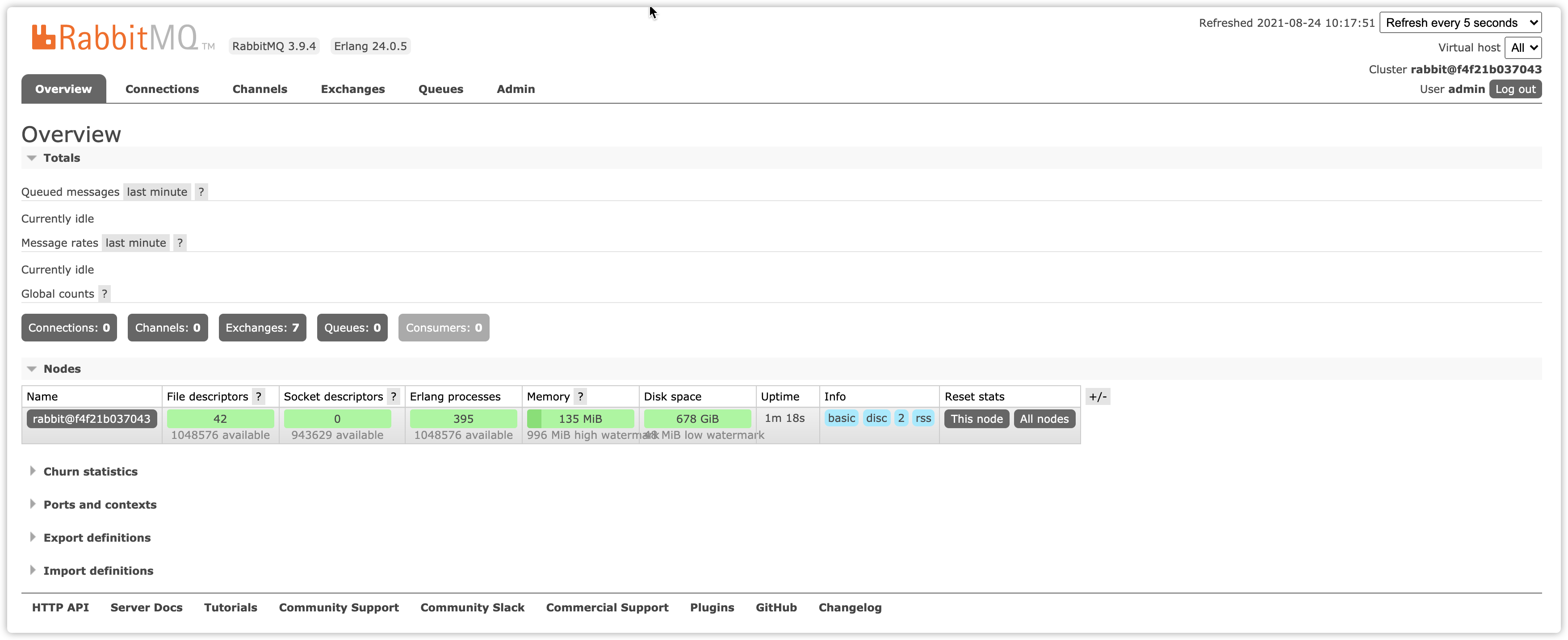Open the Queued messages help question mark
Image resolution: width=1568 pixels, height=640 pixels.
[201, 192]
